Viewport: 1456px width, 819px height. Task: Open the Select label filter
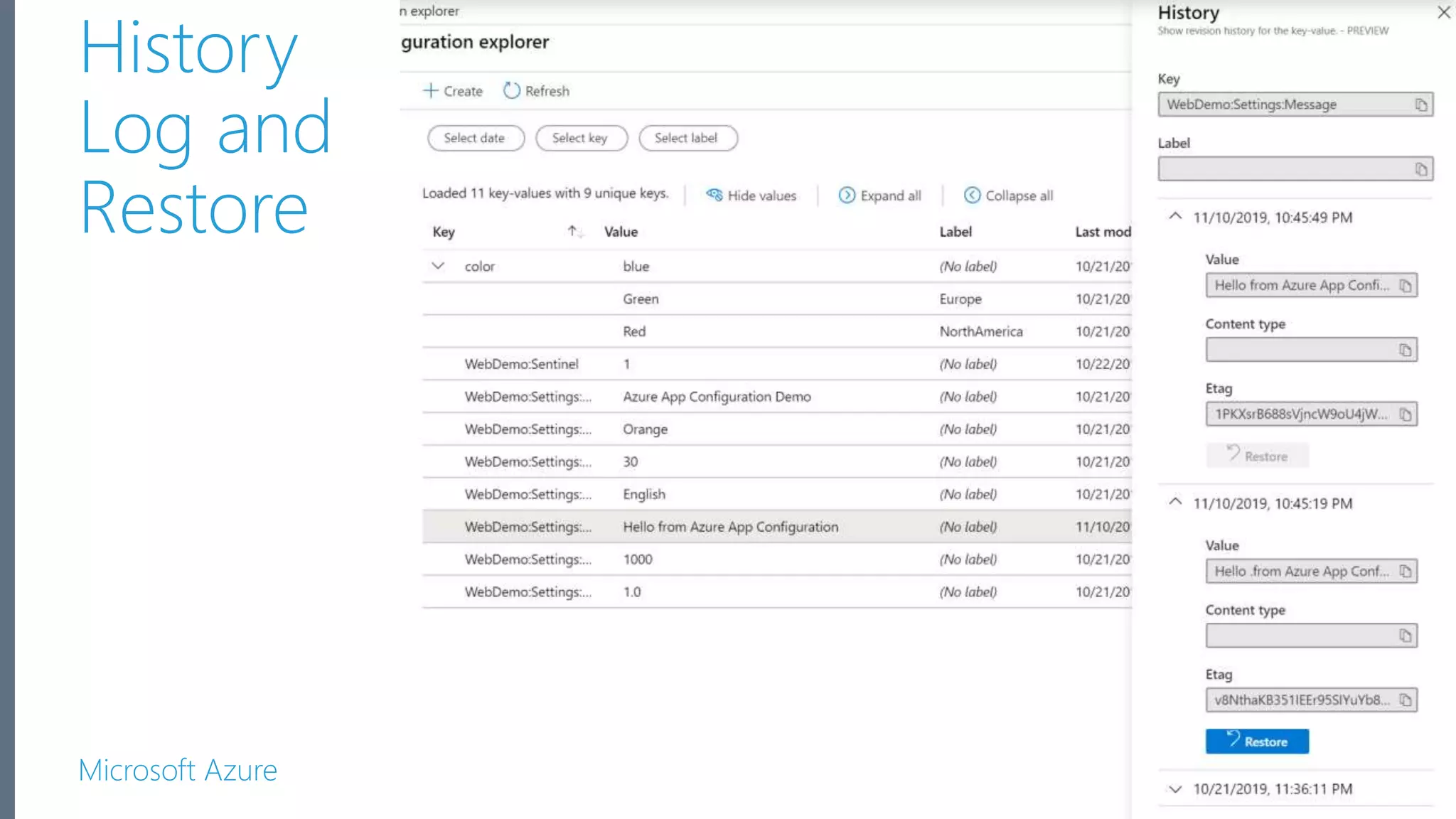point(687,138)
